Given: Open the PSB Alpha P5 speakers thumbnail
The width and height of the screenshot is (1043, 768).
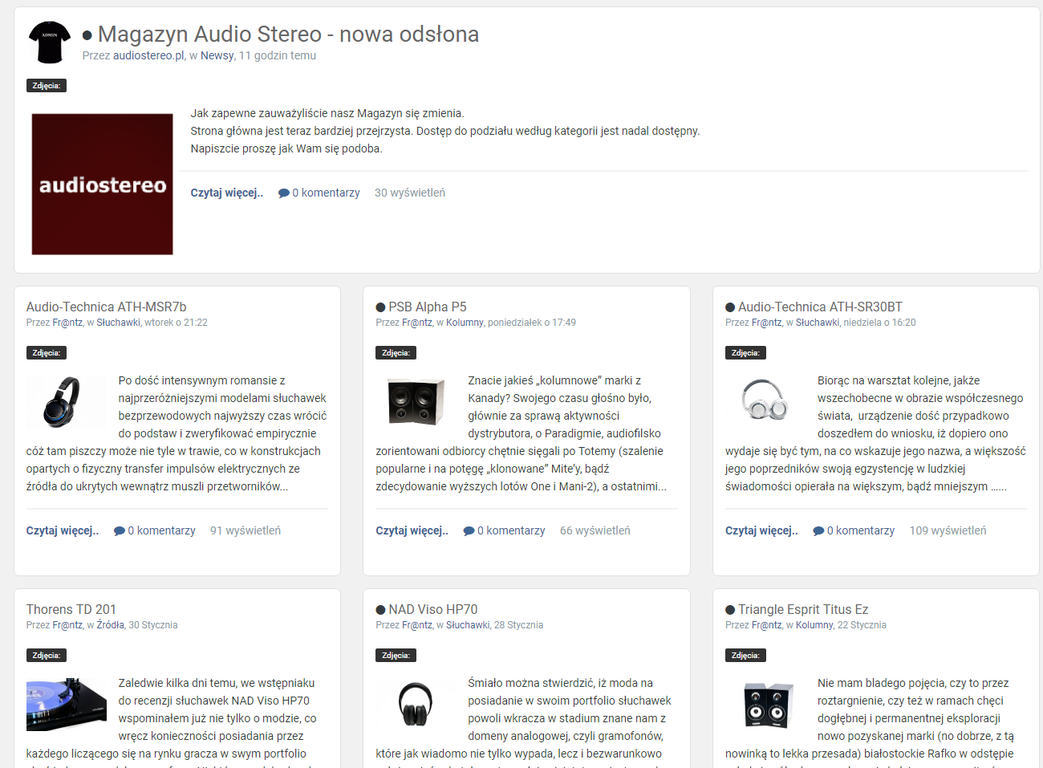Looking at the screenshot, I should click(416, 402).
